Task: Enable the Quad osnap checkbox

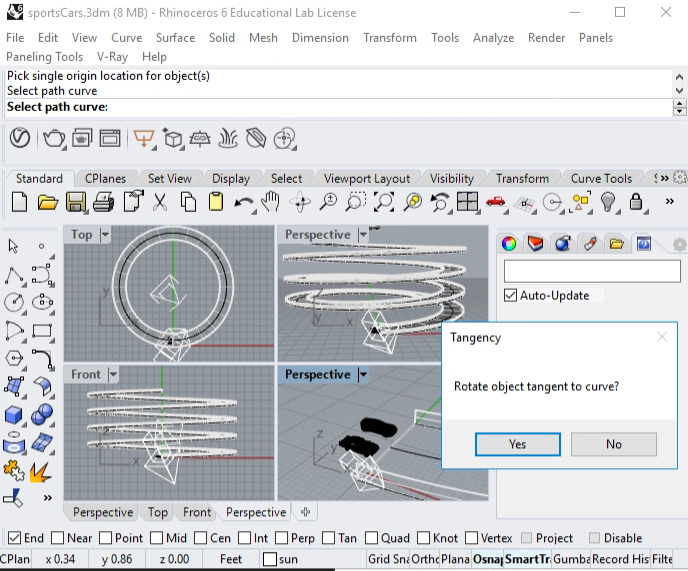Action: coord(372,538)
